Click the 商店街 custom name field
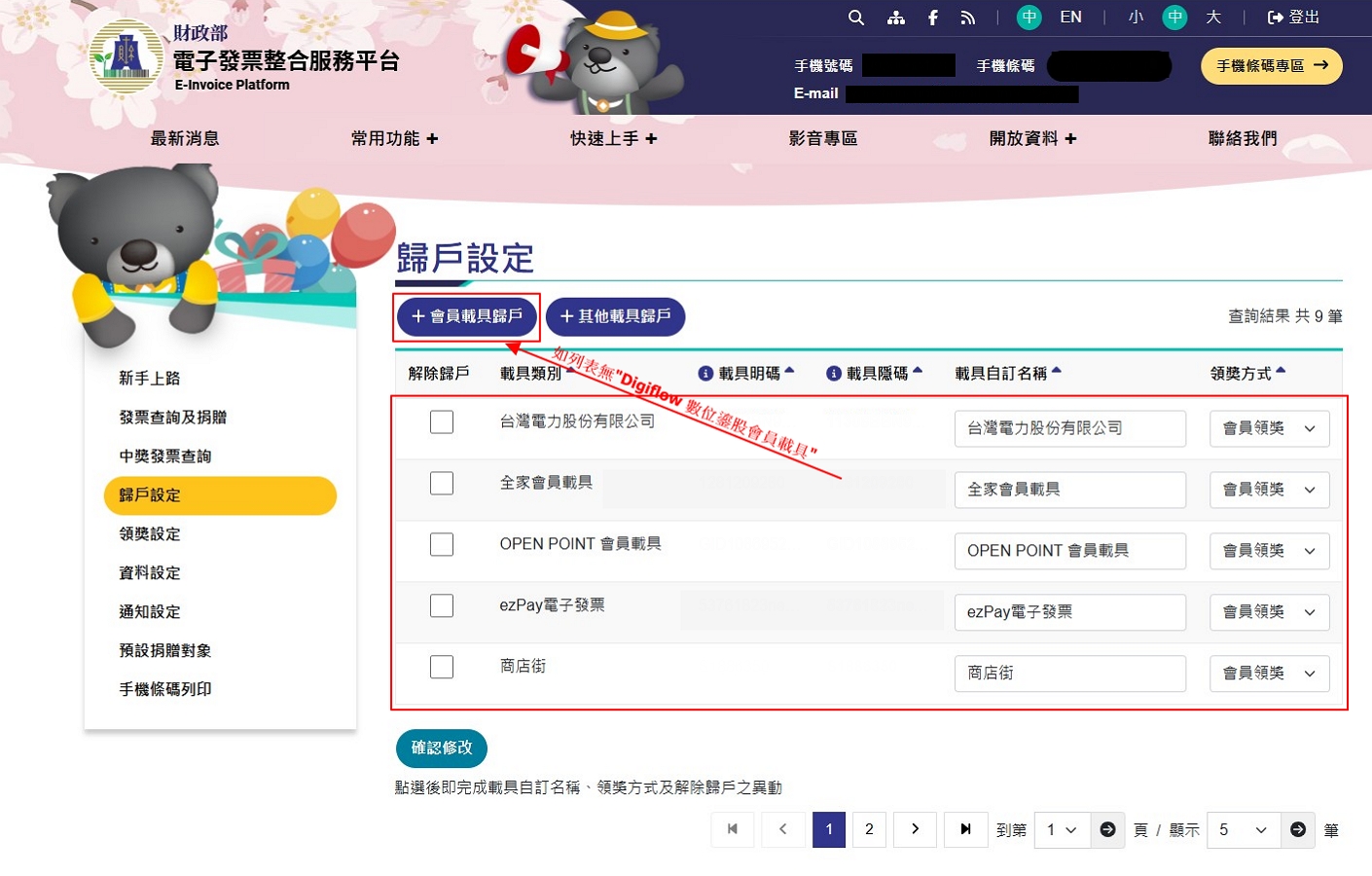 click(1069, 674)
